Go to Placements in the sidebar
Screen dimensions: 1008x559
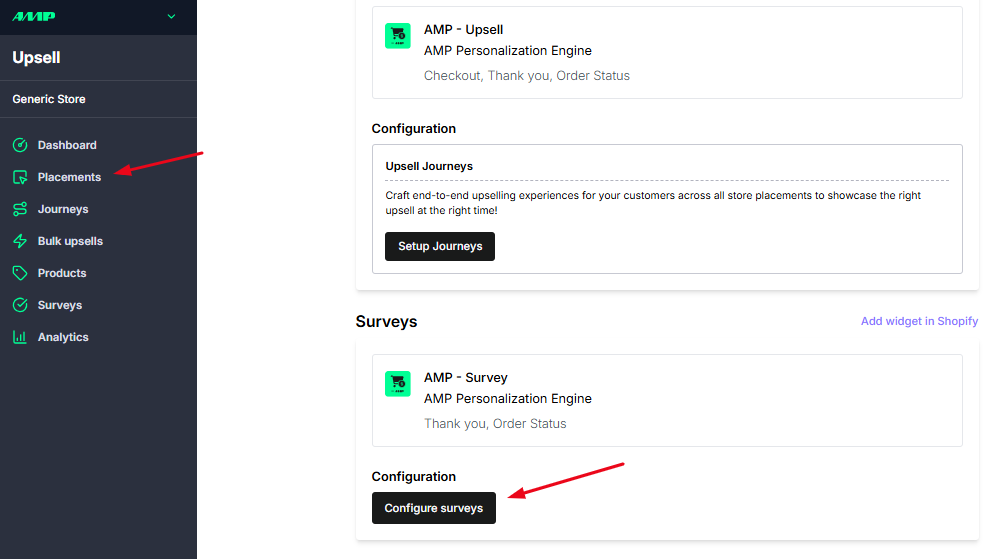pos(69,177)
